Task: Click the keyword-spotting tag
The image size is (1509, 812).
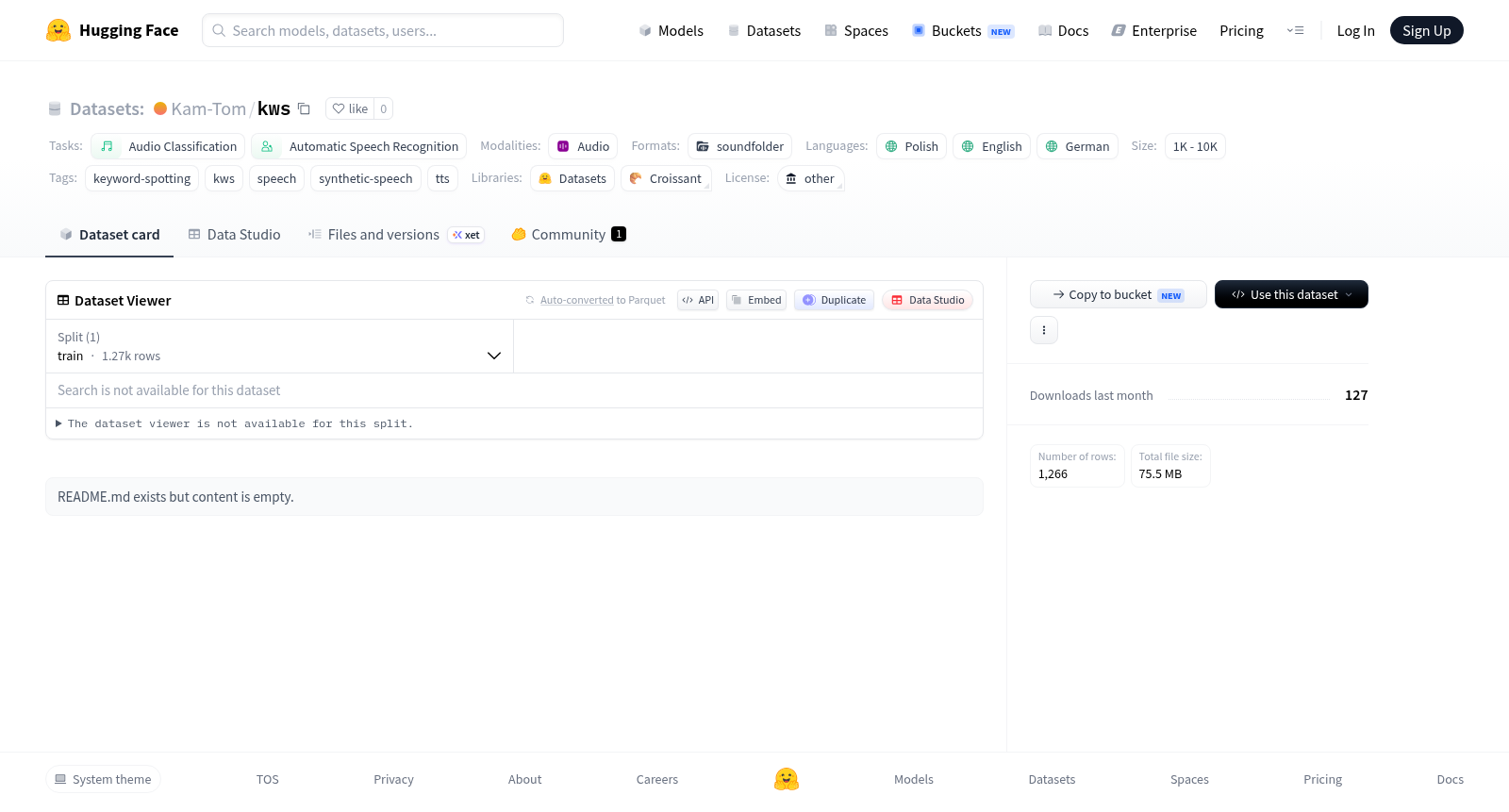Action: click(141, 178)
